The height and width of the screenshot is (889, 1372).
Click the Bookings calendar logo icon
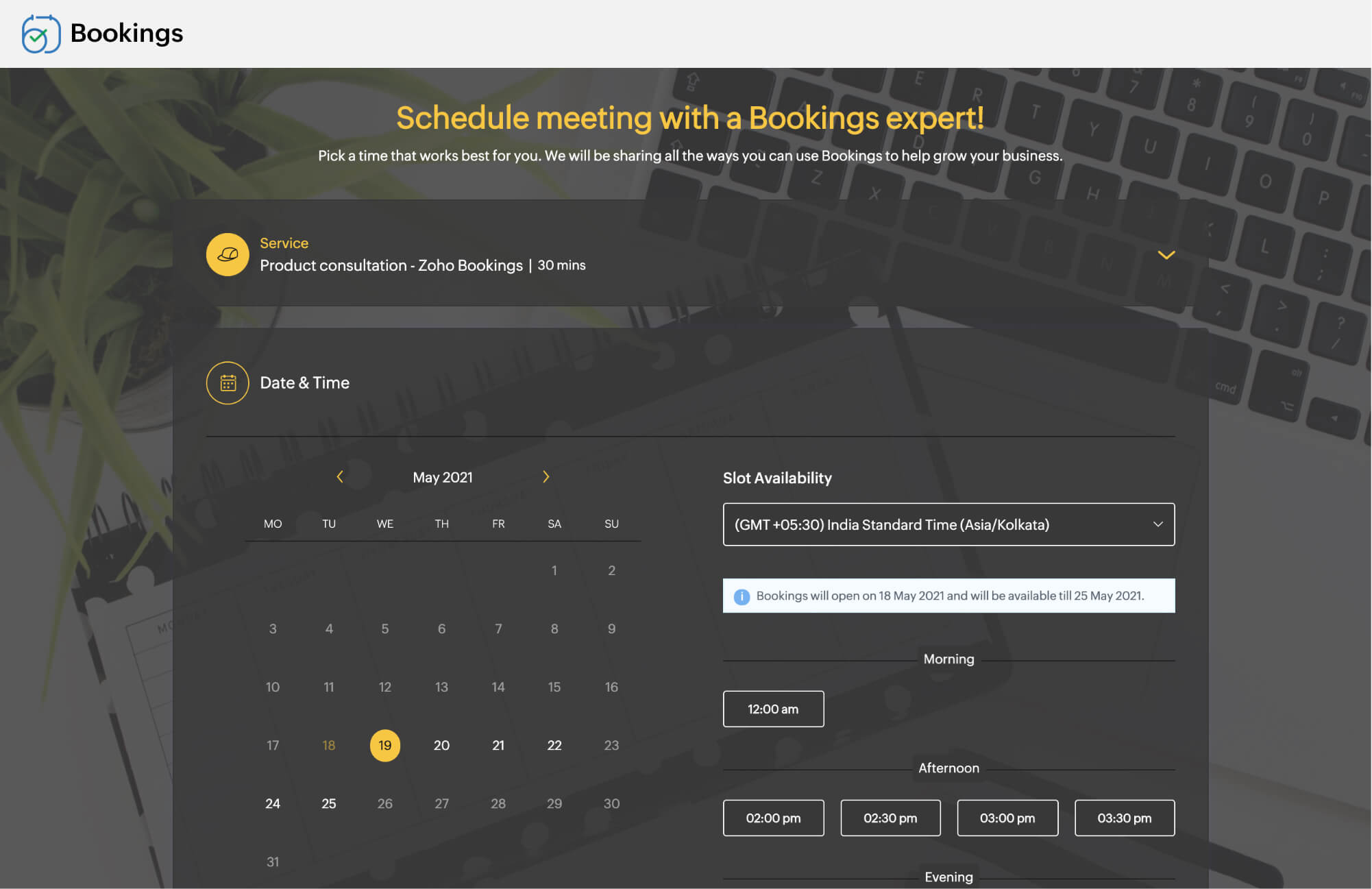point(41,34)
